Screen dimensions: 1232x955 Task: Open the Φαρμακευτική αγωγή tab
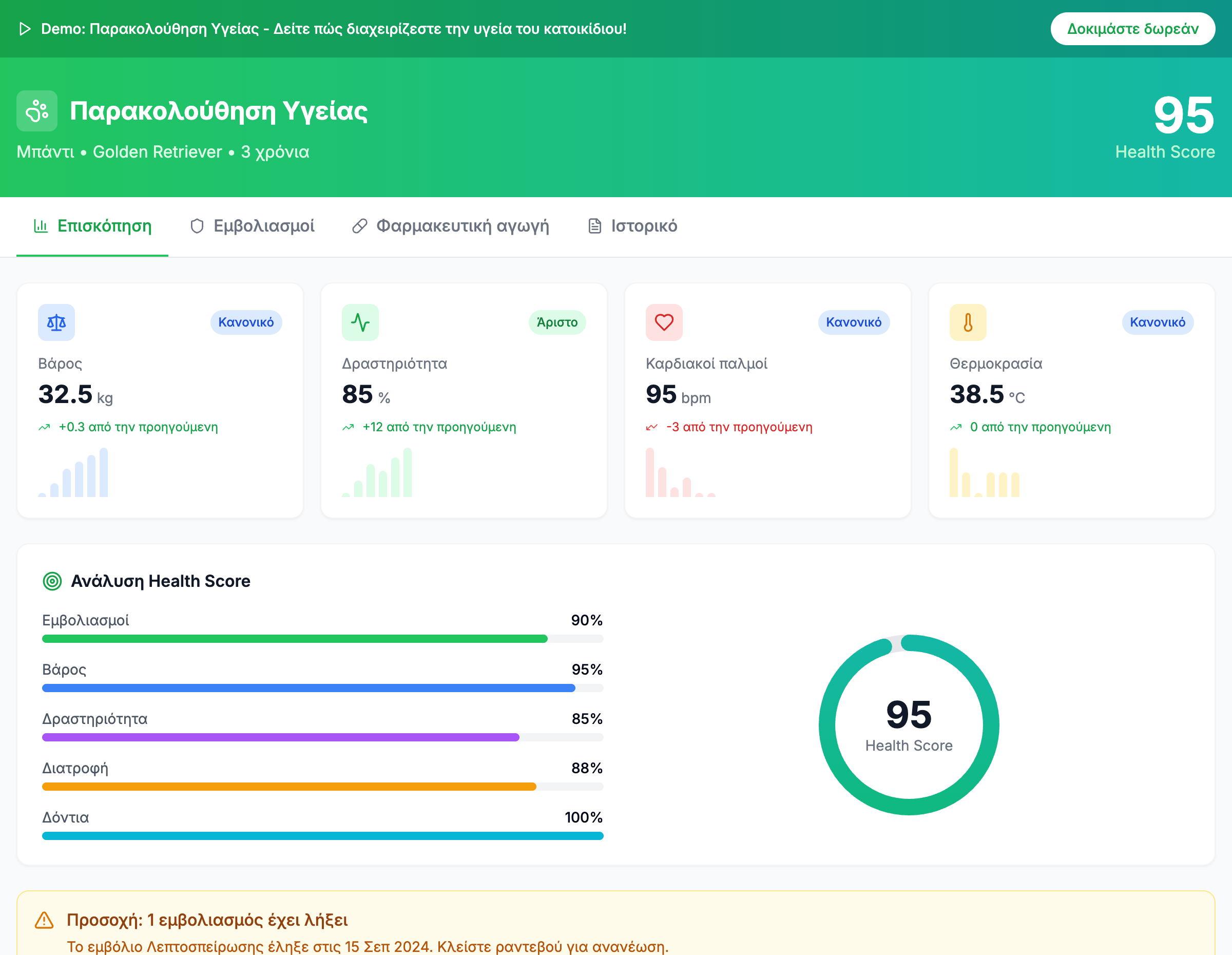coord(451,226)
